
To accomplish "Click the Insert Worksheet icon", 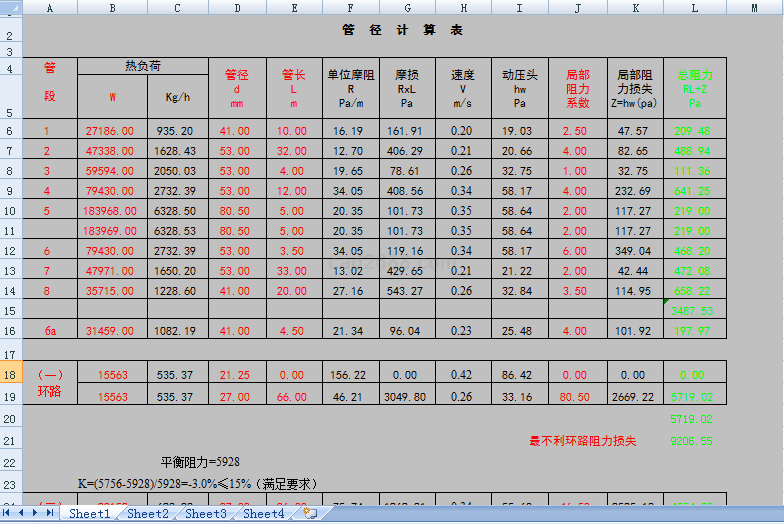I will coord(310,513).
